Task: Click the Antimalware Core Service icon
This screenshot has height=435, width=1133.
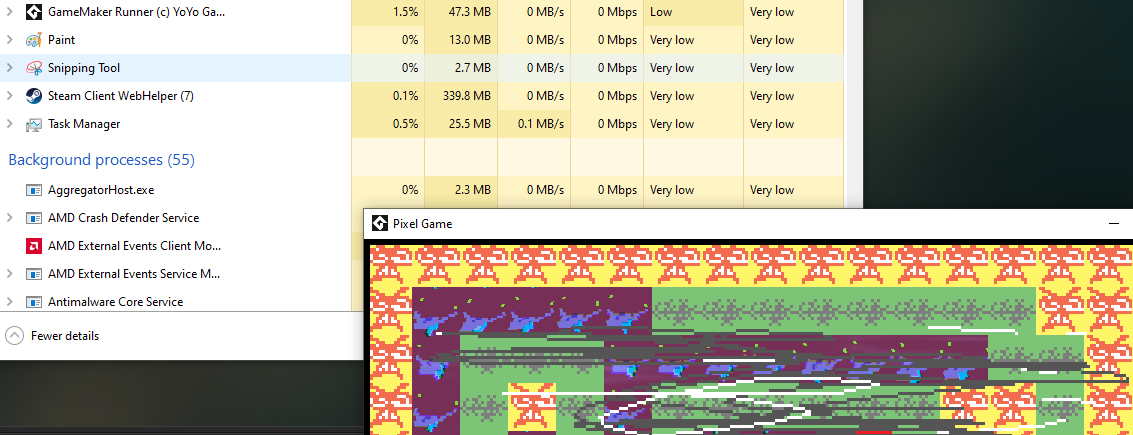Action: pos(33,302)
